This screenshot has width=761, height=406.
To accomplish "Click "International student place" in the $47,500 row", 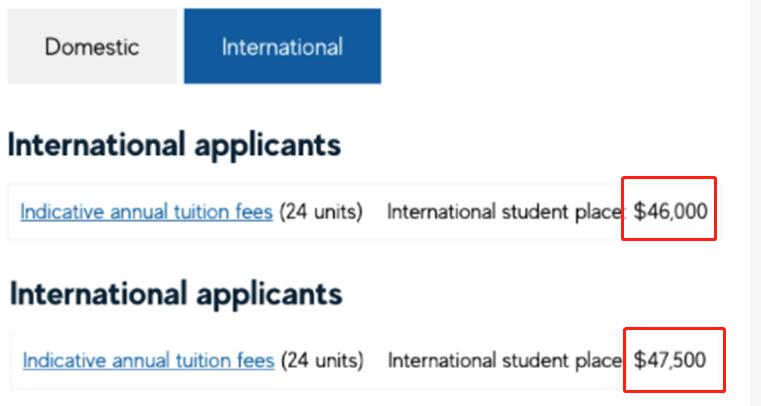I will pyautogui.click(x=505, y=360).
